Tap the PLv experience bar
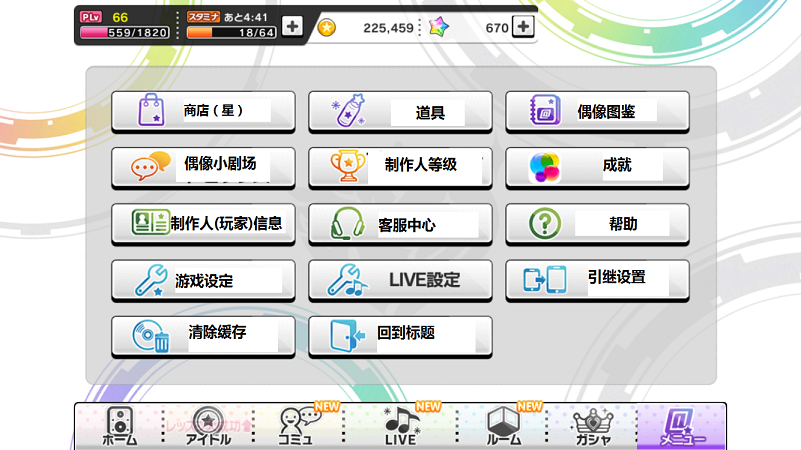The height and width of the screenshot is (450, 801). tap(125, 33)
